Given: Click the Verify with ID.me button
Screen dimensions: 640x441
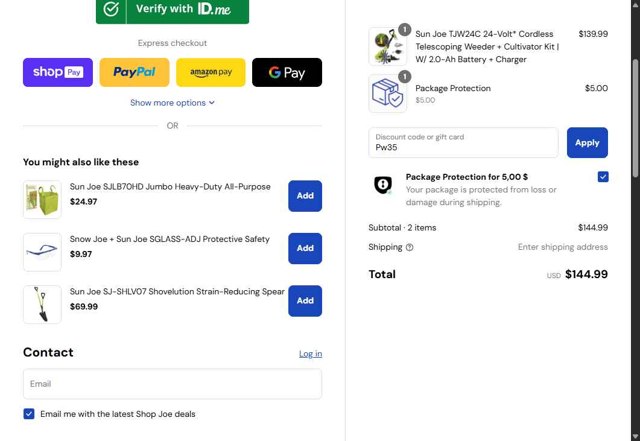Looking at the screenshot, I should [172, 11].
